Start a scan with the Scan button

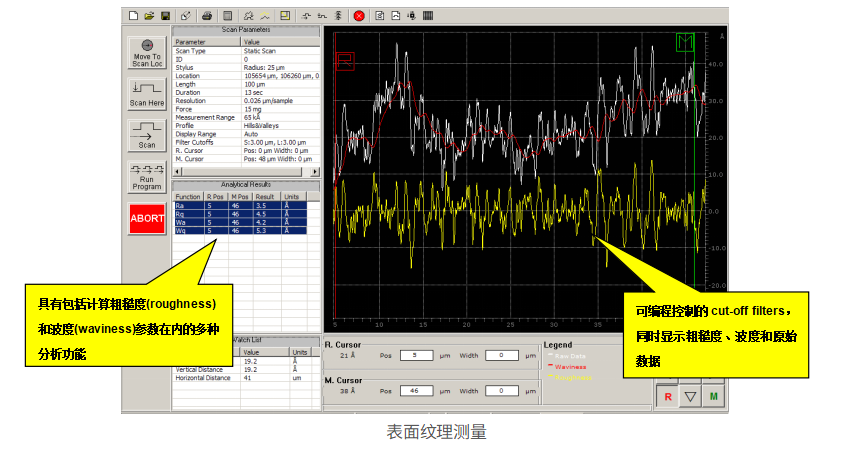point(147,136)
